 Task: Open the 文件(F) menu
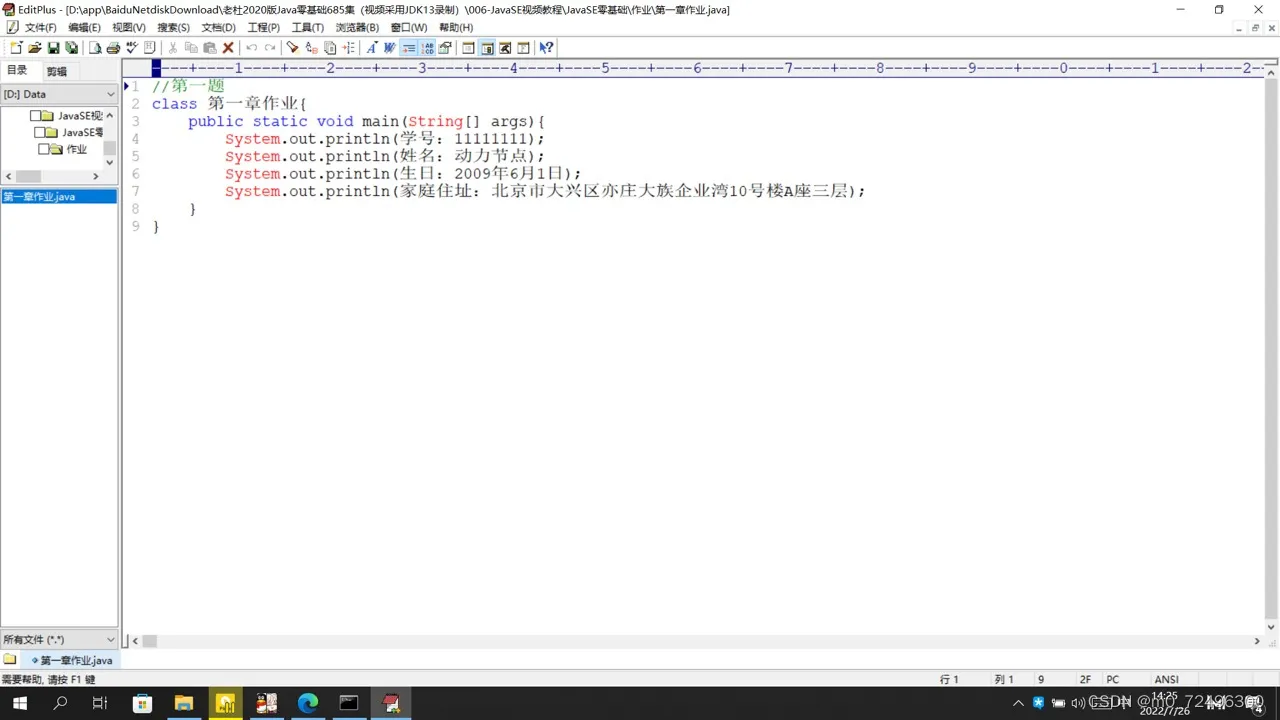40,27
